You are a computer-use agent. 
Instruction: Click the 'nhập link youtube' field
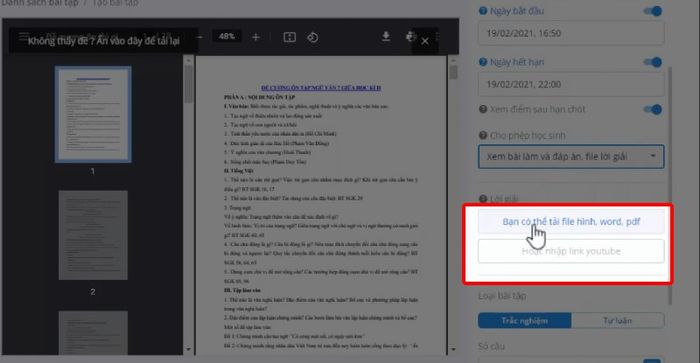tap(571, 251)
